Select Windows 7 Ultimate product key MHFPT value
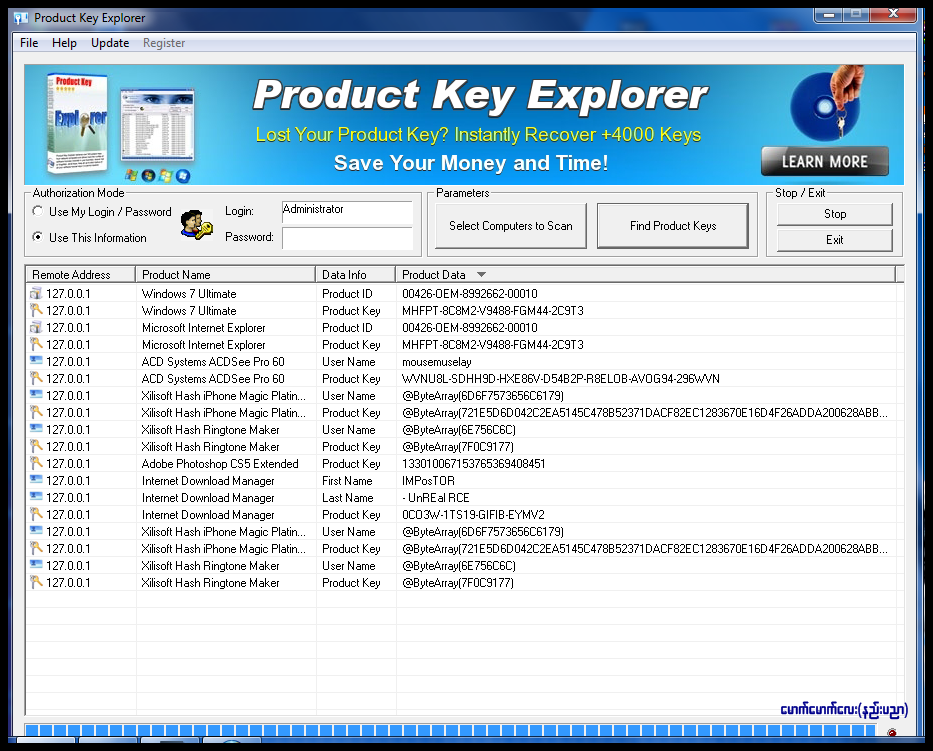 pyautogui.click(x=493, y=311)
